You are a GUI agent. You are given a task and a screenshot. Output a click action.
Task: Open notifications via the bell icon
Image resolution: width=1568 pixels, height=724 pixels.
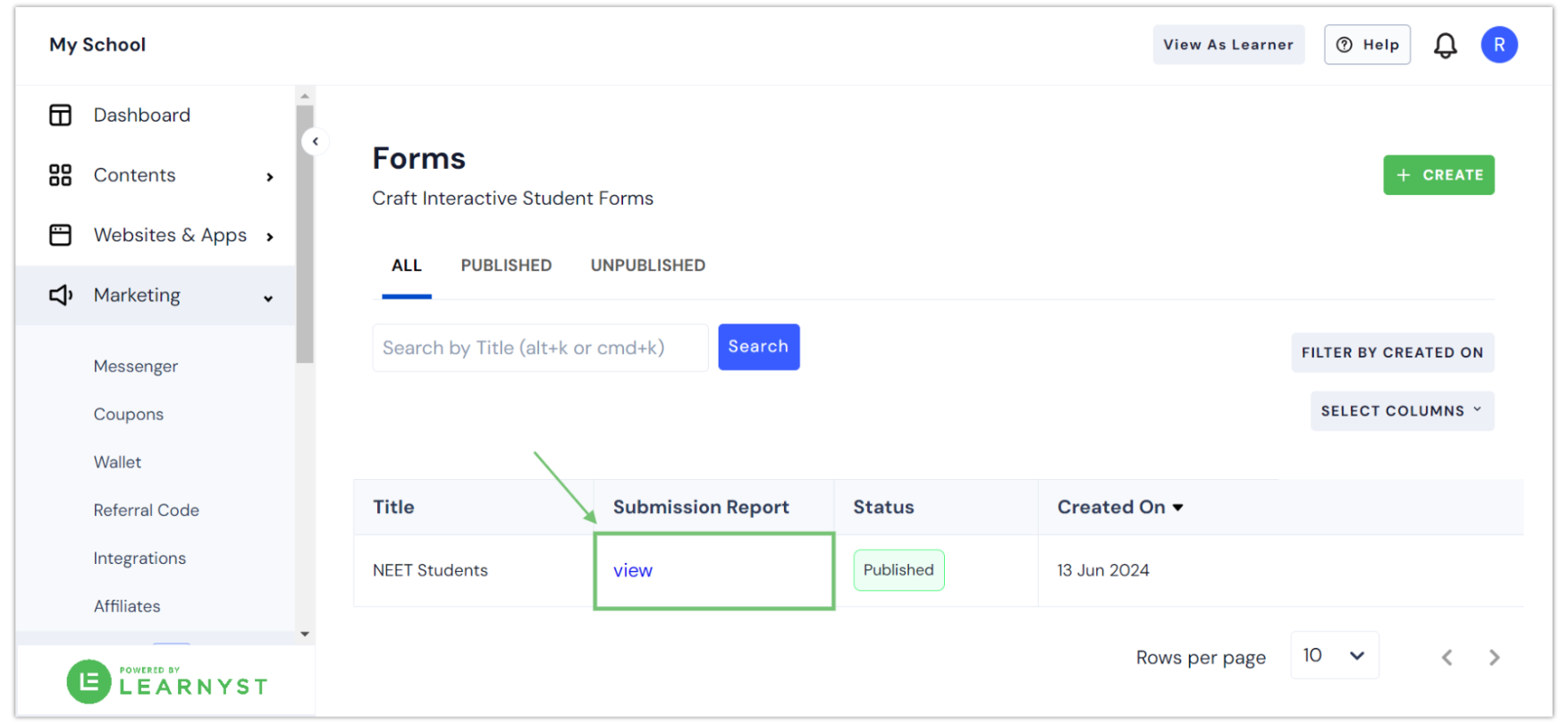point(1446,45)
